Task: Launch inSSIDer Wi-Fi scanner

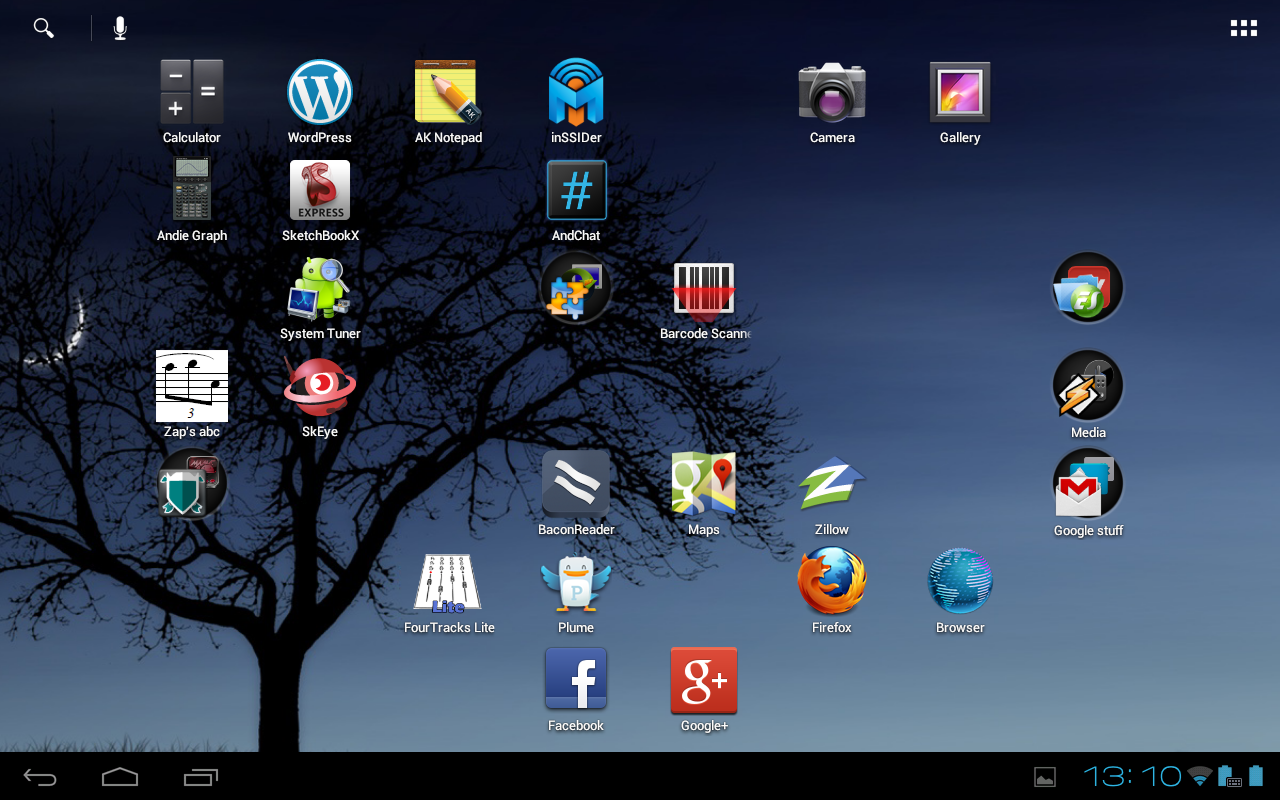Action: 576,102
